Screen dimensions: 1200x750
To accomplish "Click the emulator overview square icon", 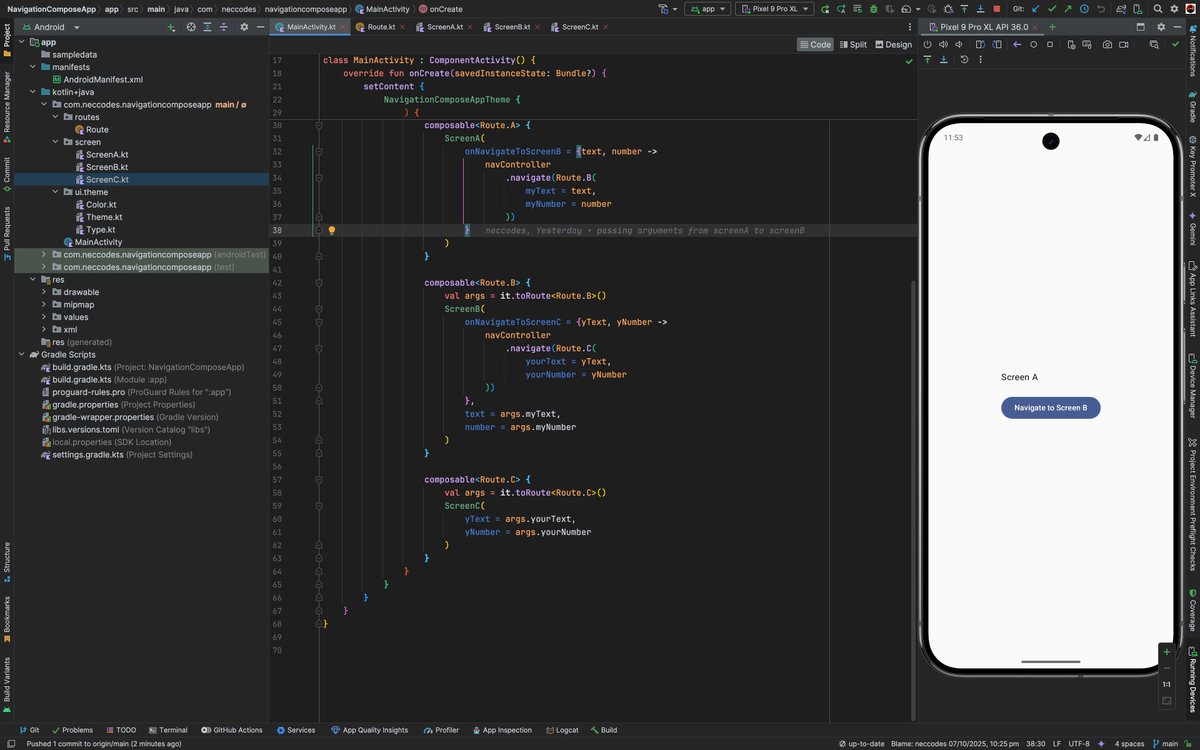I will 1050,44.
